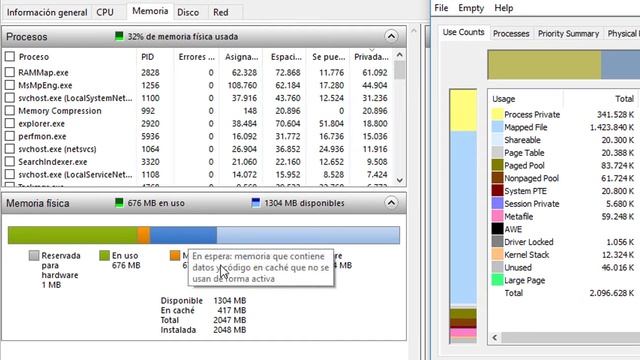Click the dark blue En espera bar segment
Screen dimensions: 640x360
[x=183, y=235]
